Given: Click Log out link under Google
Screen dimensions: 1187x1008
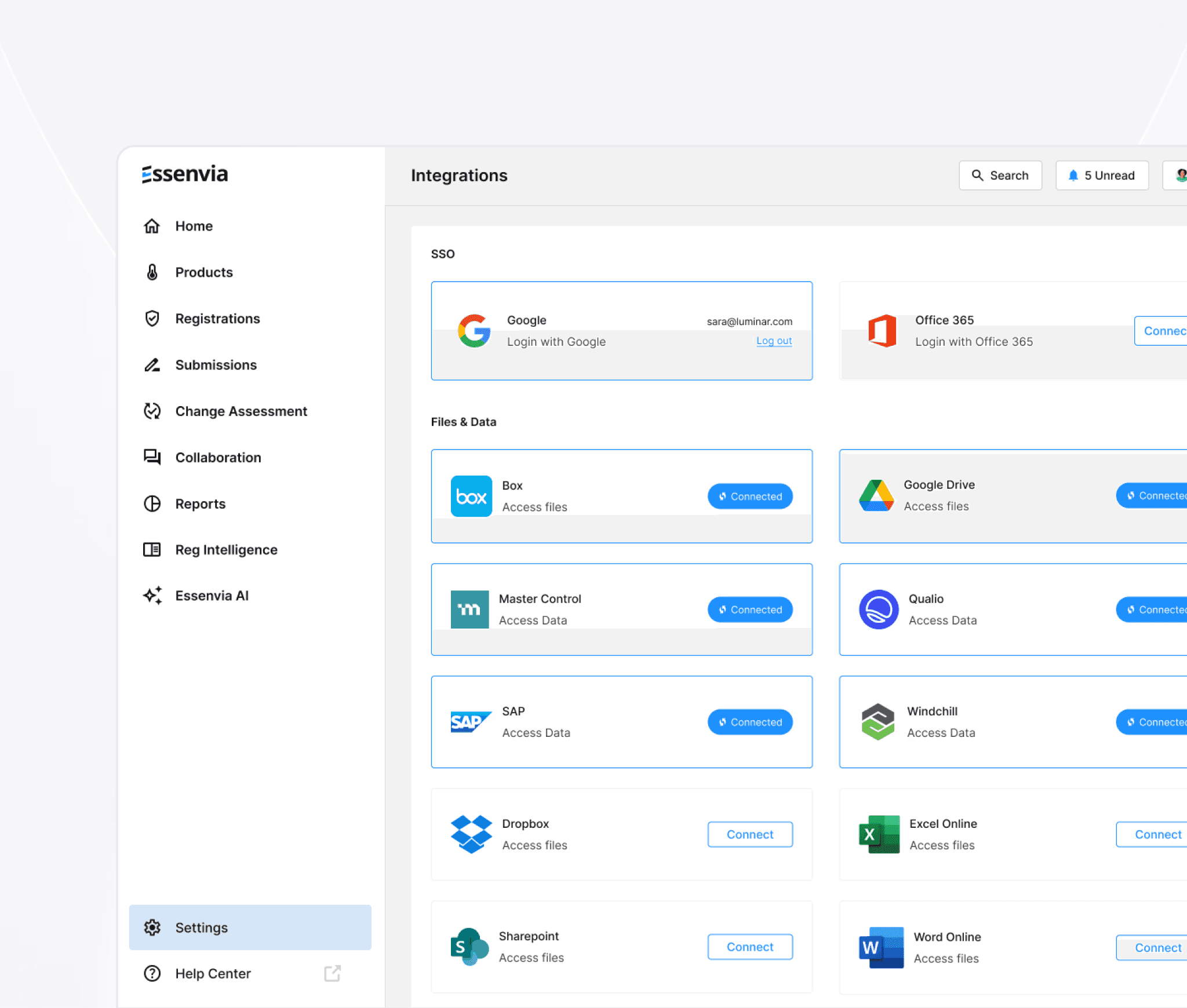Looking at the screenshot, I should (774, 341).
